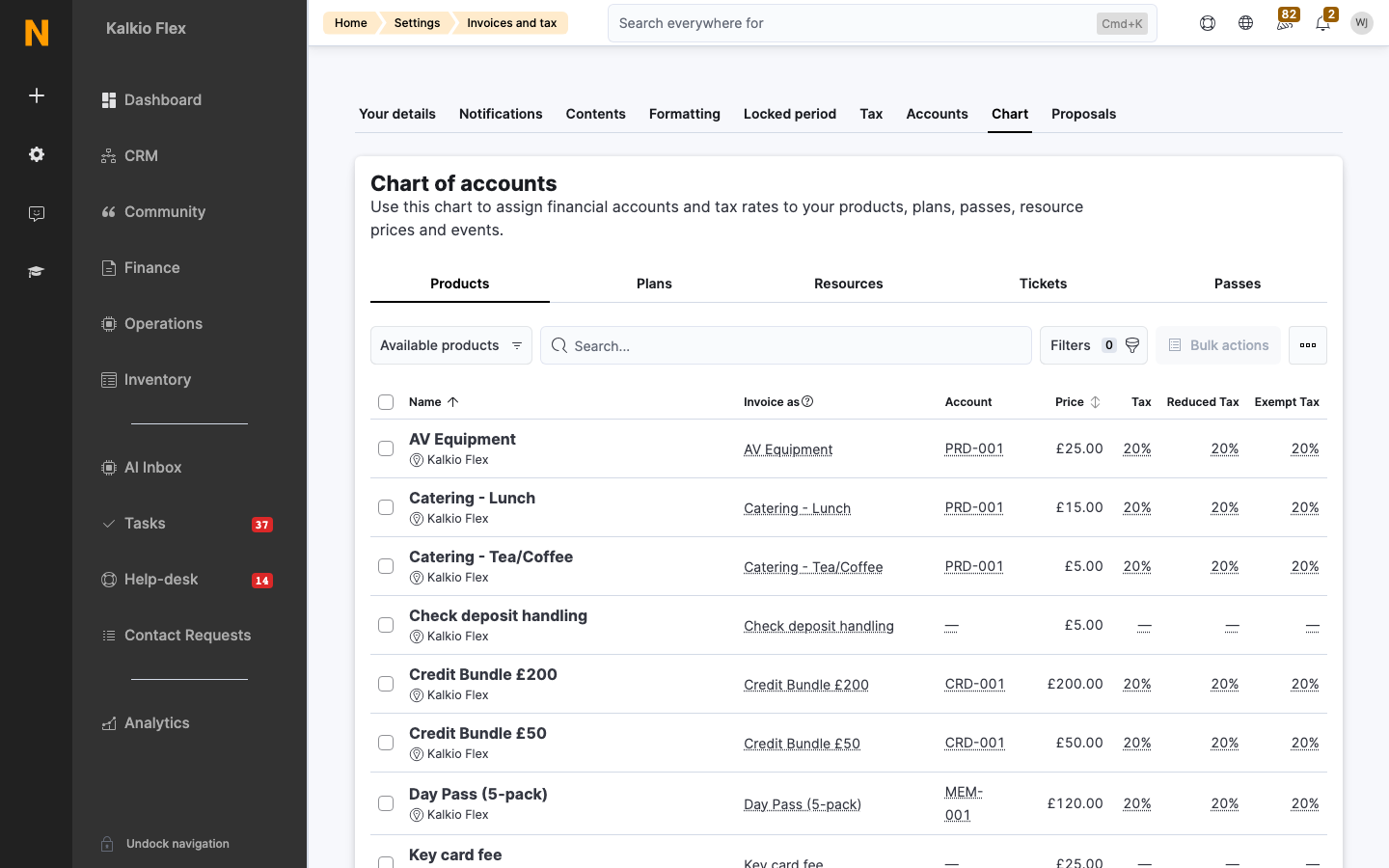
Task: Open settings gear icon in left rail
Action: [x=37, y=154]
